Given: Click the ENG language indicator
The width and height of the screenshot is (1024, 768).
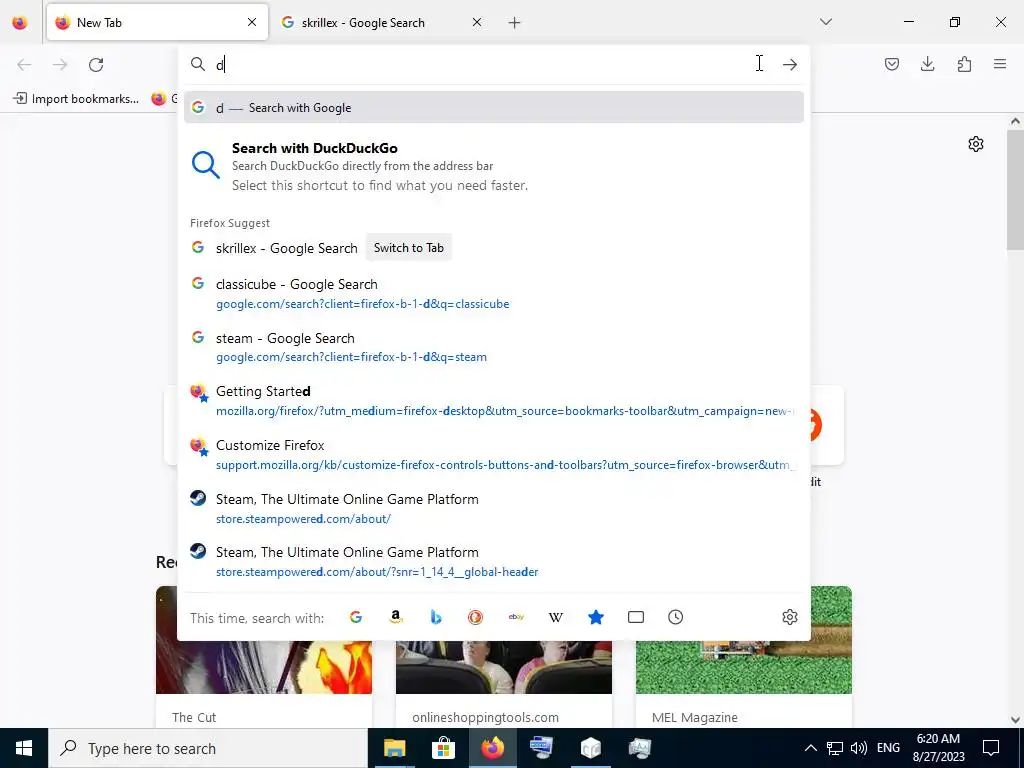Looking at the screenshot, I should pos(888,748).
